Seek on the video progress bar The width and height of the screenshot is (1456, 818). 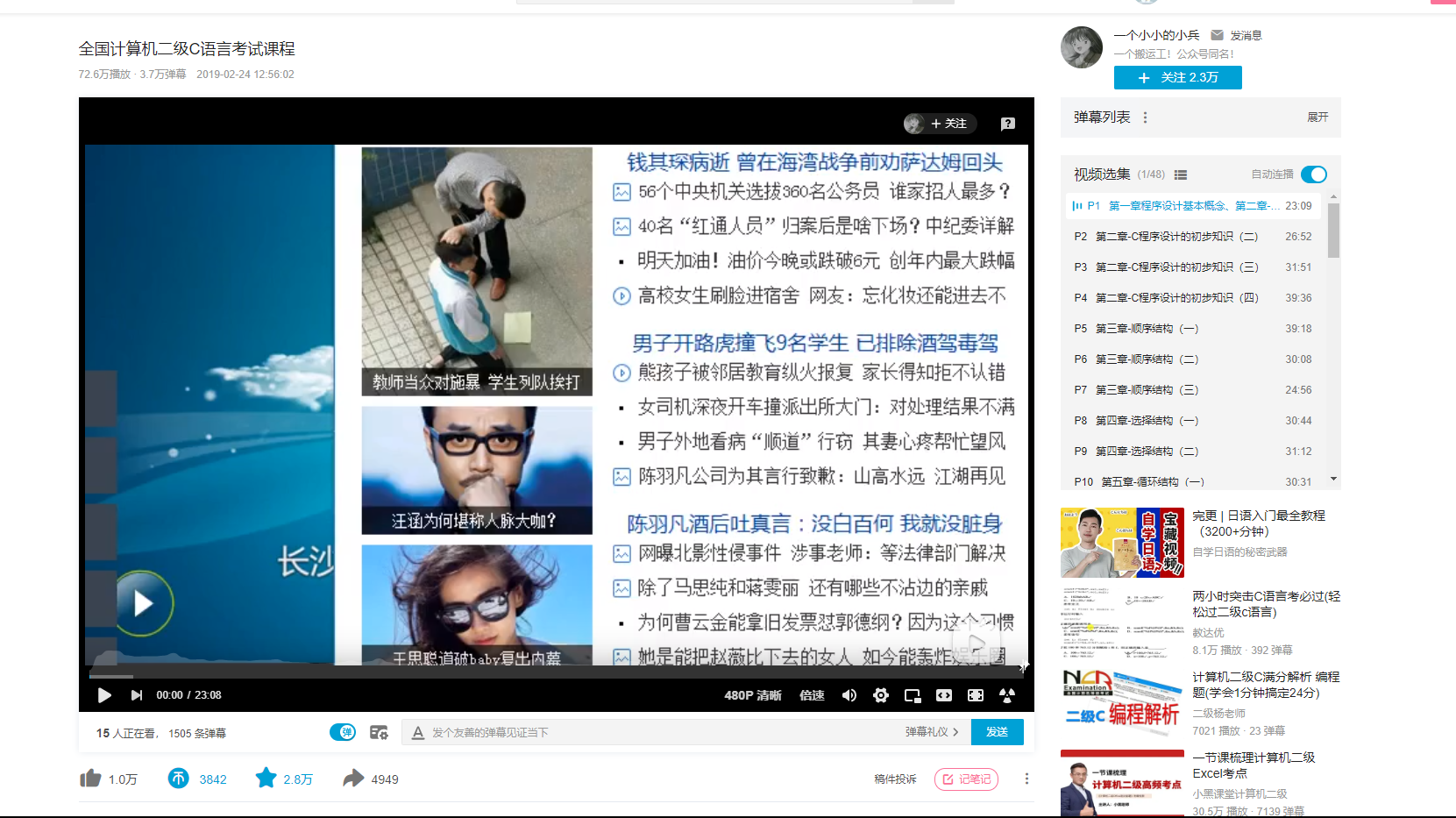(x=556, y=676)
